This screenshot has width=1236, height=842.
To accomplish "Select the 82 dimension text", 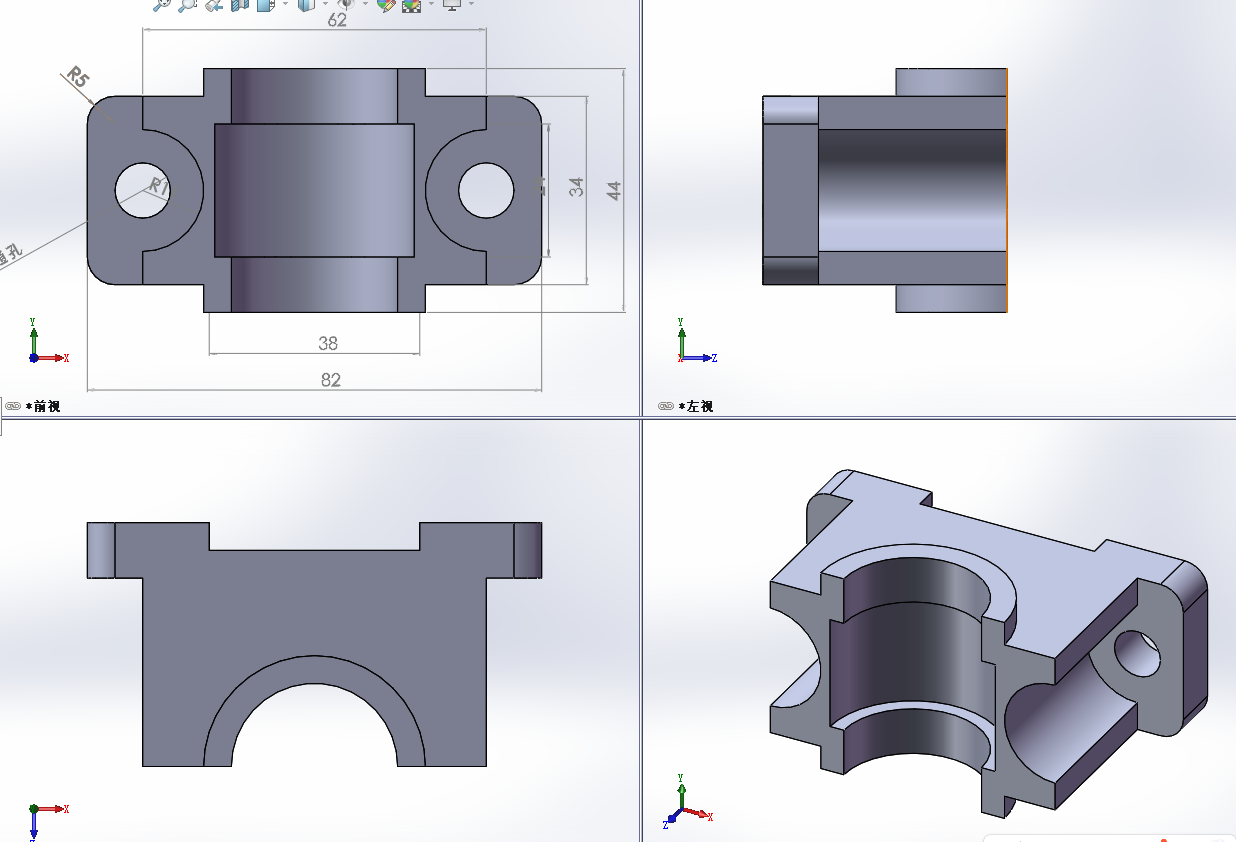I will pyautogui.click(x=331, y=380).
